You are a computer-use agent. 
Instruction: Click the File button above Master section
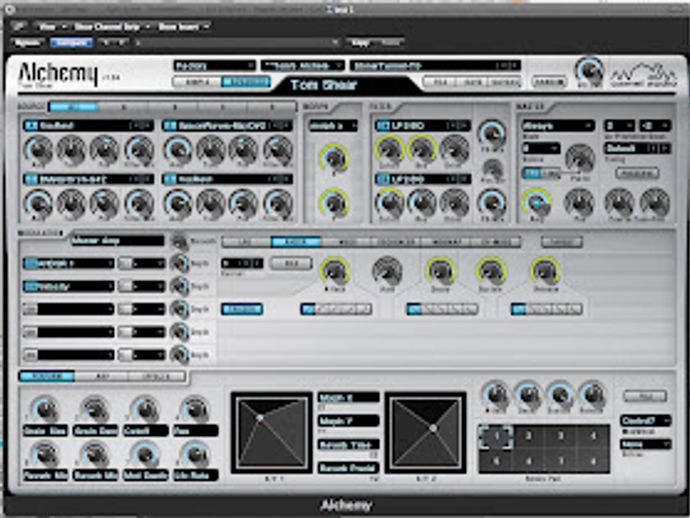point(439,82)
